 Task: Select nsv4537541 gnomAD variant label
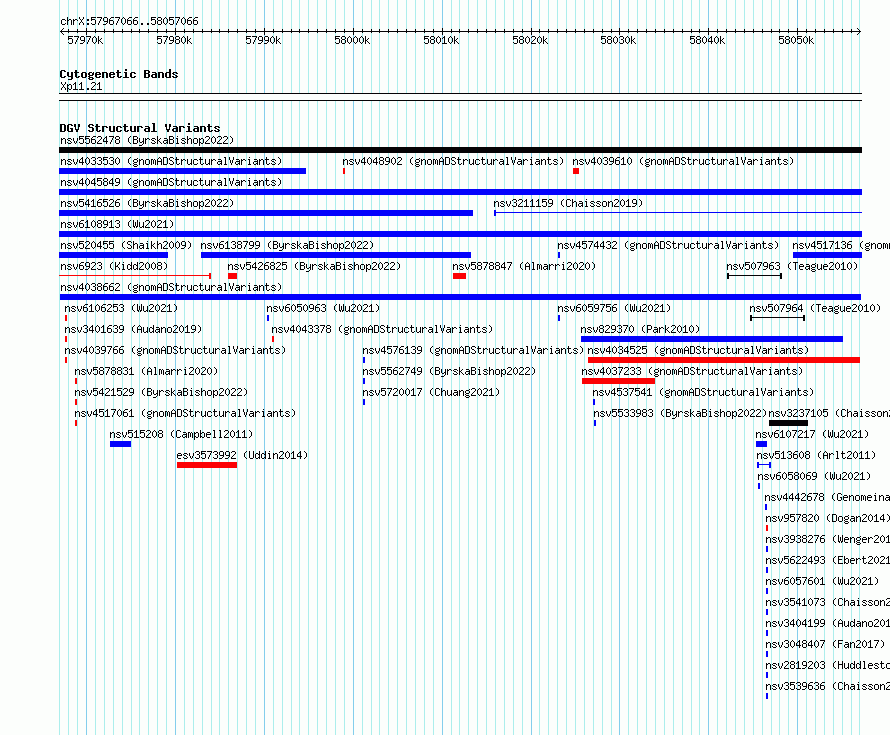pos(703,392)
